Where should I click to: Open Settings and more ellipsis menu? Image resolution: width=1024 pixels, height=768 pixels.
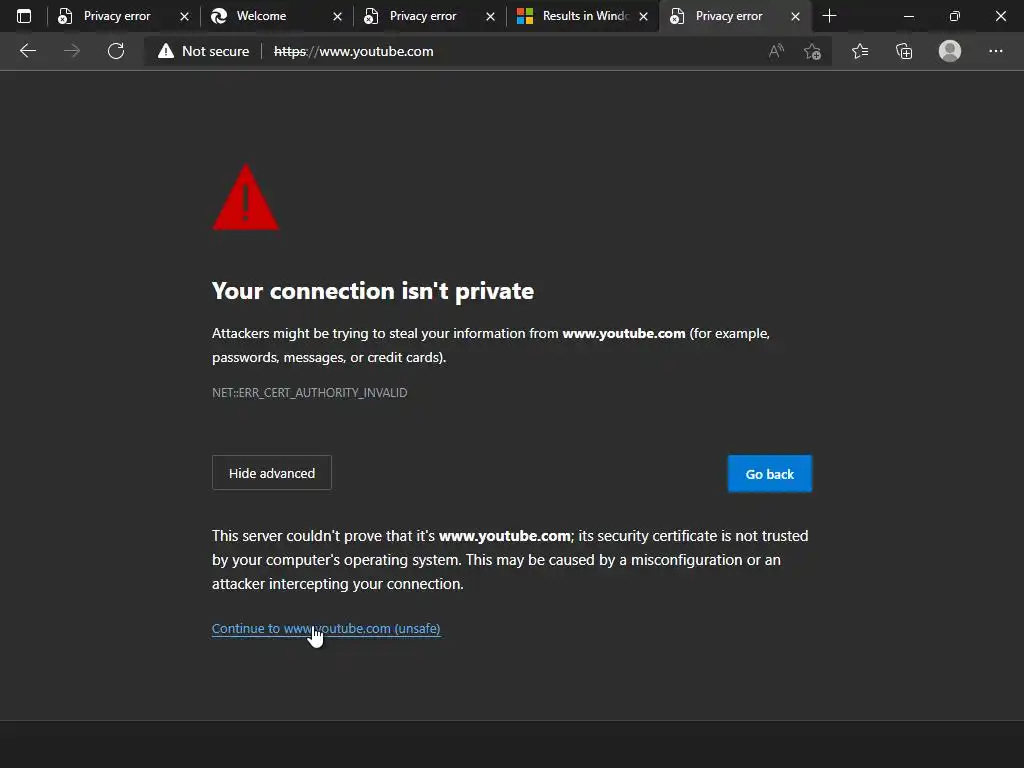click(x=995, y=51)
